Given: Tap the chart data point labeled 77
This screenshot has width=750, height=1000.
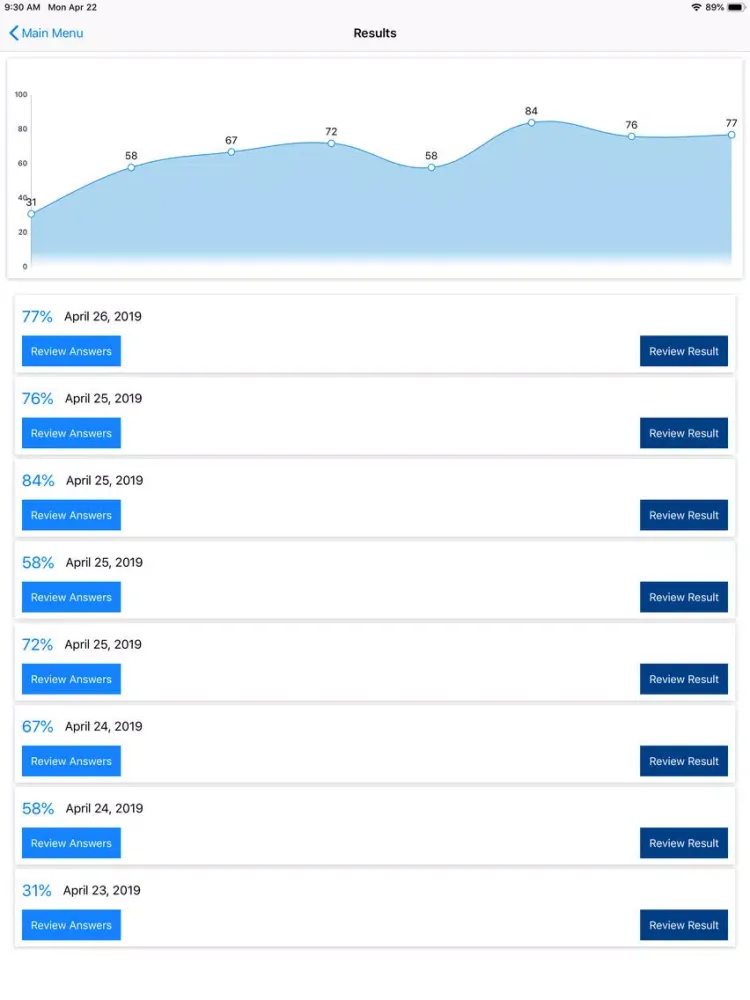Looking at the screenshot, I should pyautogui.click(x=731, y=135).
